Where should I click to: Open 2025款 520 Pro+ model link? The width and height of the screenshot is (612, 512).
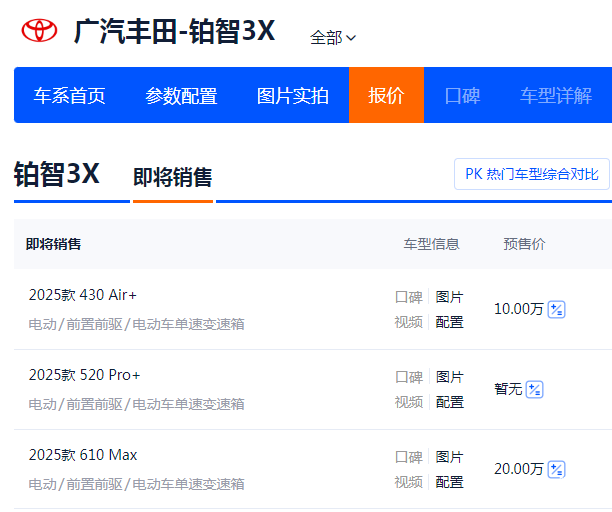[85, 375]
